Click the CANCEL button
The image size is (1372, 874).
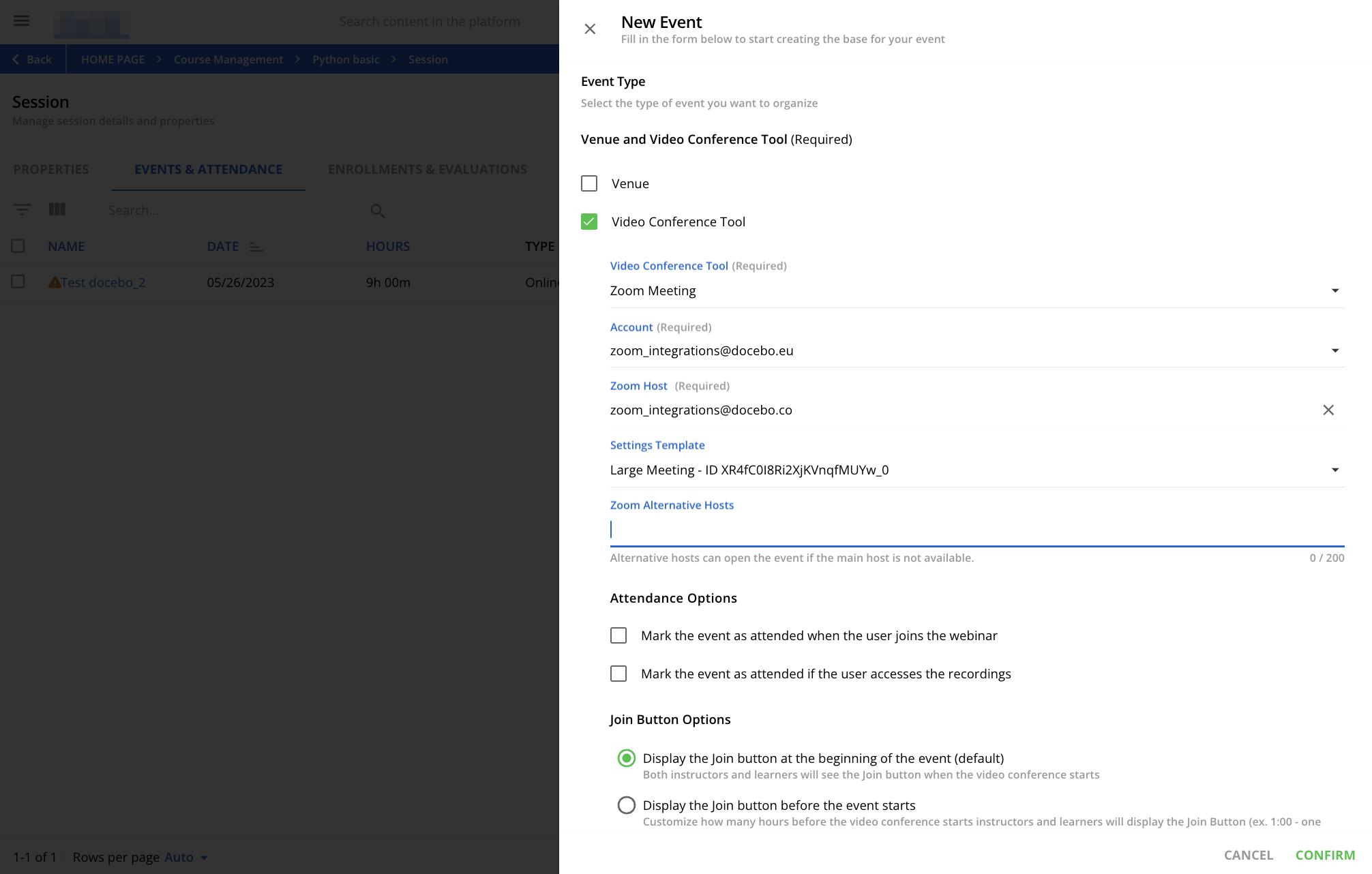coord(1249,855)
